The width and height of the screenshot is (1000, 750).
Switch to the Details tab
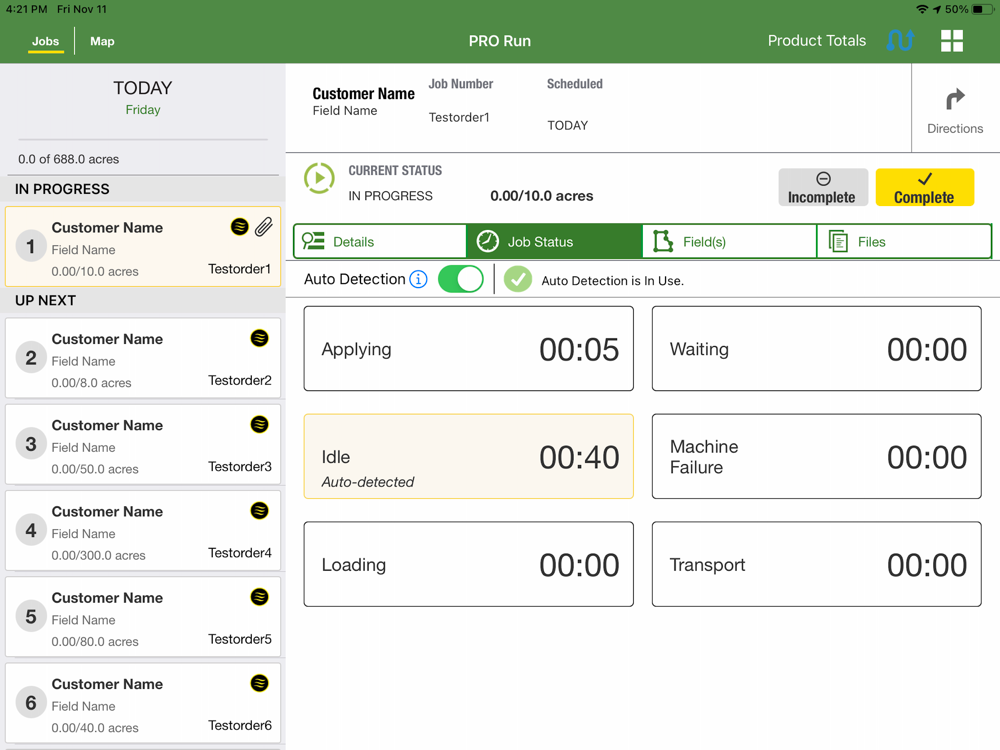point(380,242)
